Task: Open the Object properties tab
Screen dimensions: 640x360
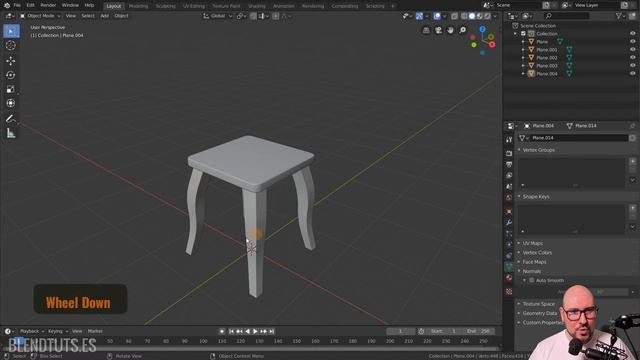Action: tap(509, 212)
